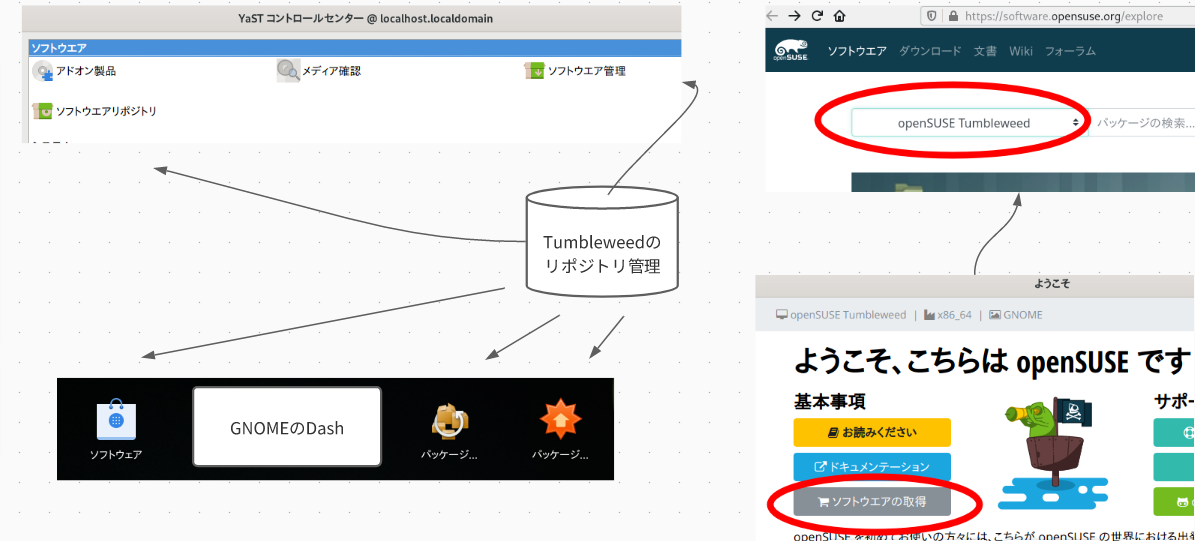Click the teal lifebuoy support button
Viewport: 1195px width, 541px height.
[1174, 432]
